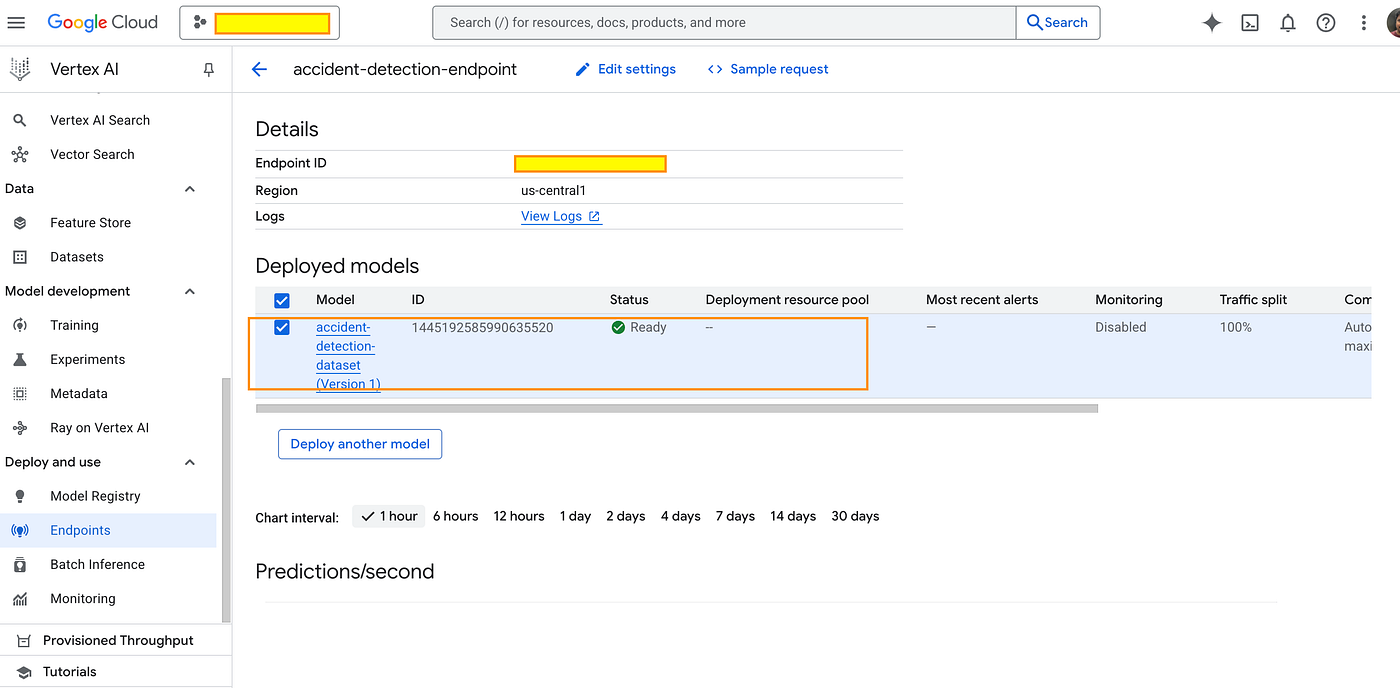Open the View Logs link
The height and width of the screenshot is (688, 1400).
pos(561,216)
